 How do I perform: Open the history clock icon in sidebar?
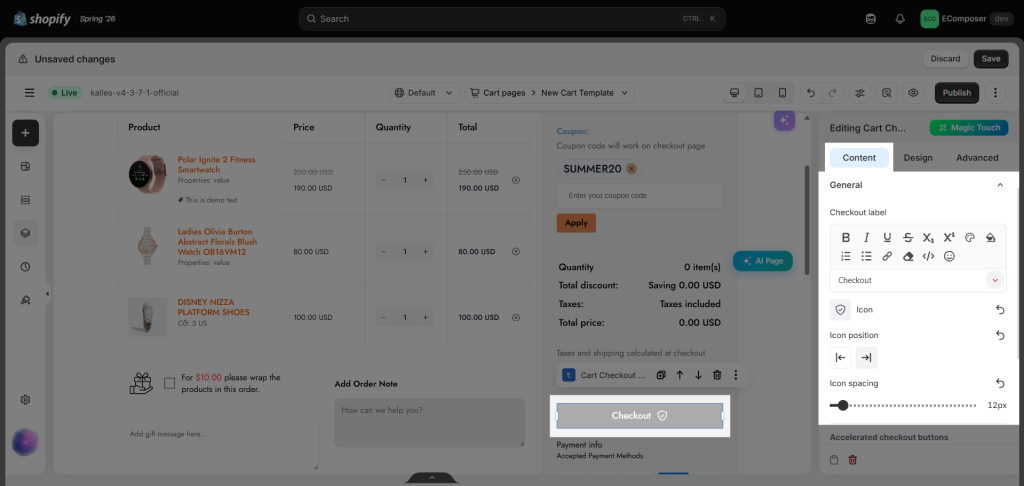point(25,267)
